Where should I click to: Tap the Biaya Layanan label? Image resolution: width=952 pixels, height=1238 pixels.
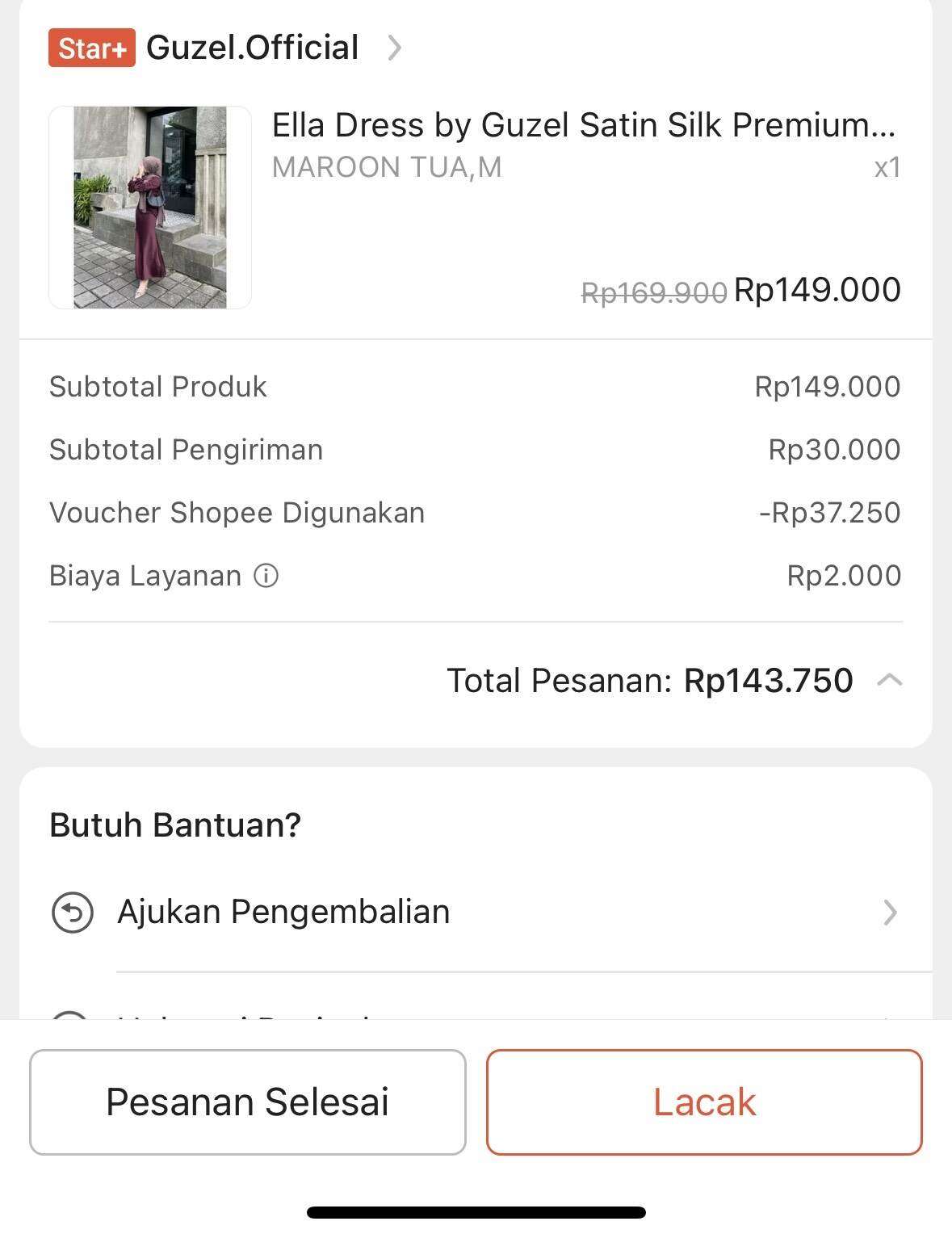[x=145, y=576]
